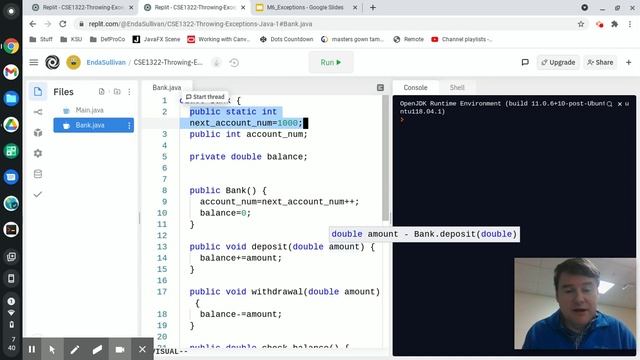Open the Version control sidebar icon

click(x=38, y=112)
